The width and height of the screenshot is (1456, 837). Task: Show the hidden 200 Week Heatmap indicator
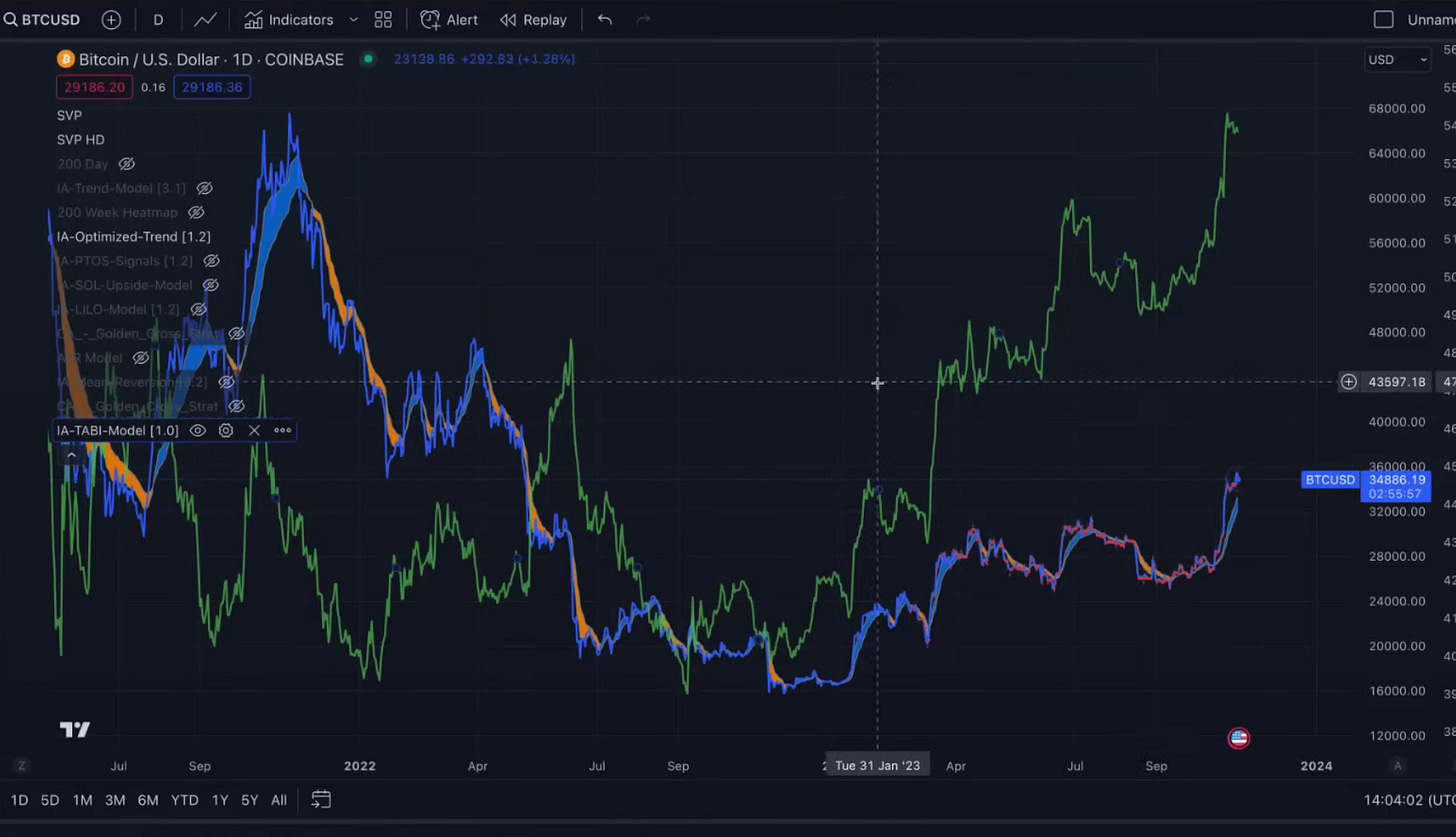(196, 212)
